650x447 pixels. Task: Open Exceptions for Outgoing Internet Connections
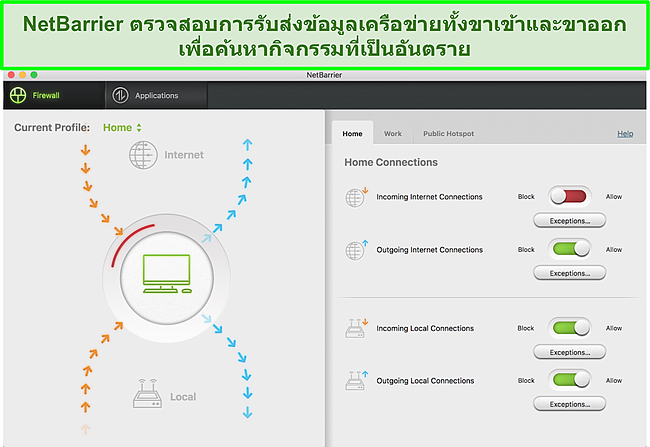coord(570,273)
